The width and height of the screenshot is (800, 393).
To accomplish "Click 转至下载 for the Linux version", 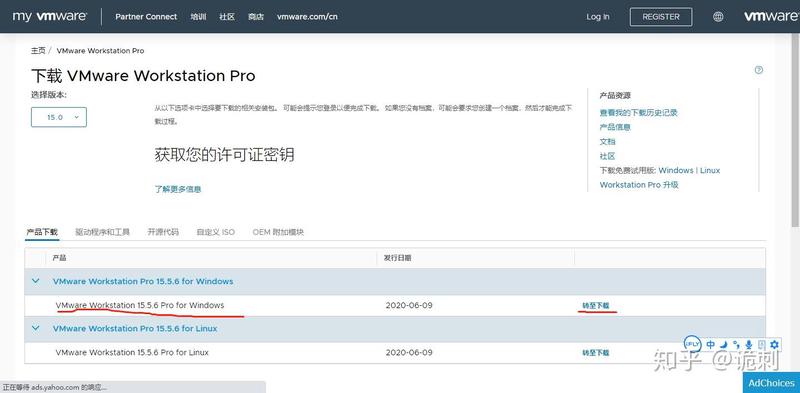I will (596, 353).
